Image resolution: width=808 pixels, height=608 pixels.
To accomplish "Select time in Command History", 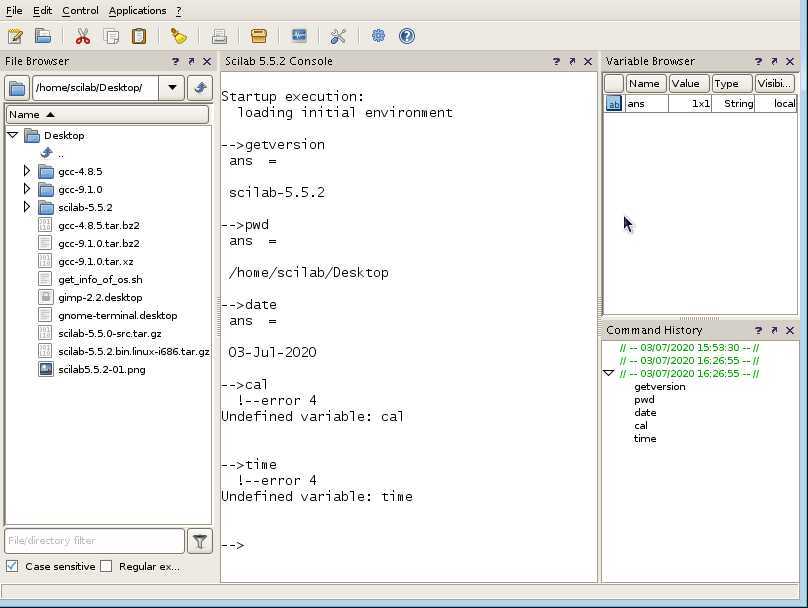I will pos(645,438).
